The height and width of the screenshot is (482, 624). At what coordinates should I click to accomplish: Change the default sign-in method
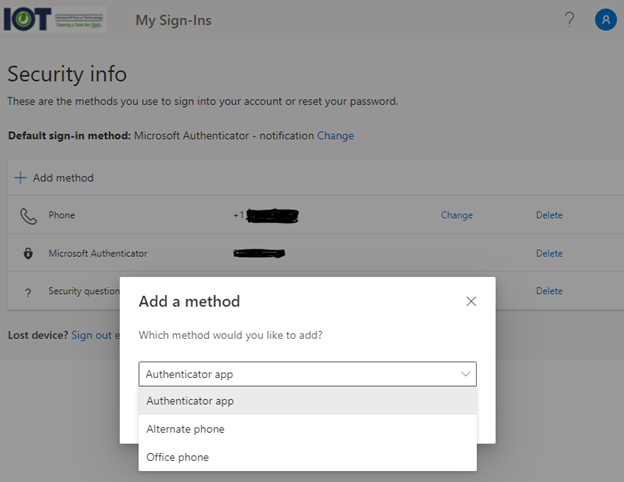pyautogui.click(x=335, y=136)
